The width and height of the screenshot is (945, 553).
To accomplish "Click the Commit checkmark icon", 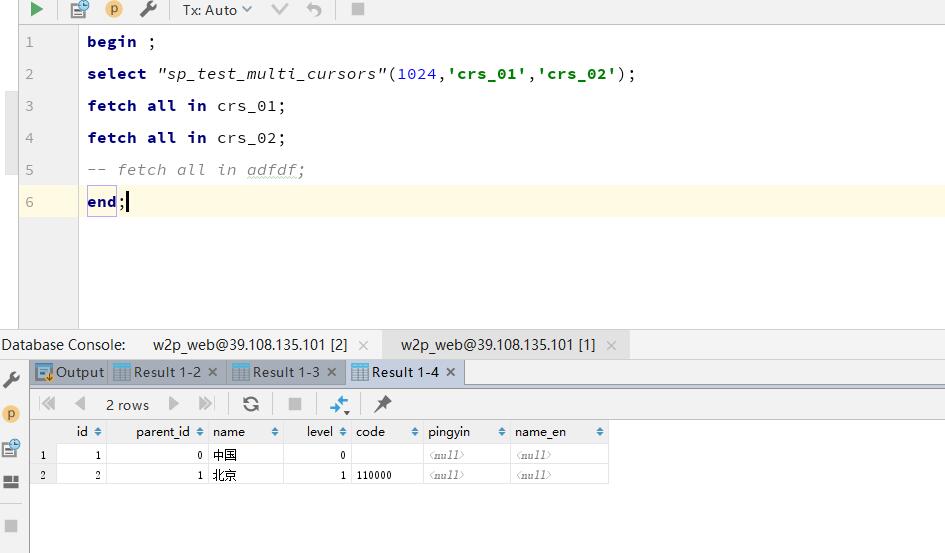I will point(280,9).
